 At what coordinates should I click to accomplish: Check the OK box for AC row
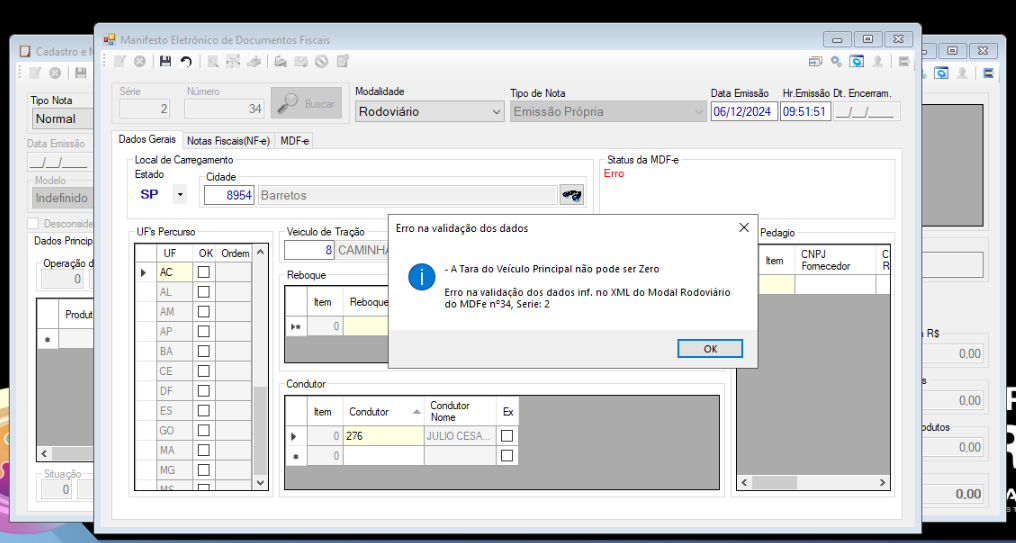(x=203, y=272)
